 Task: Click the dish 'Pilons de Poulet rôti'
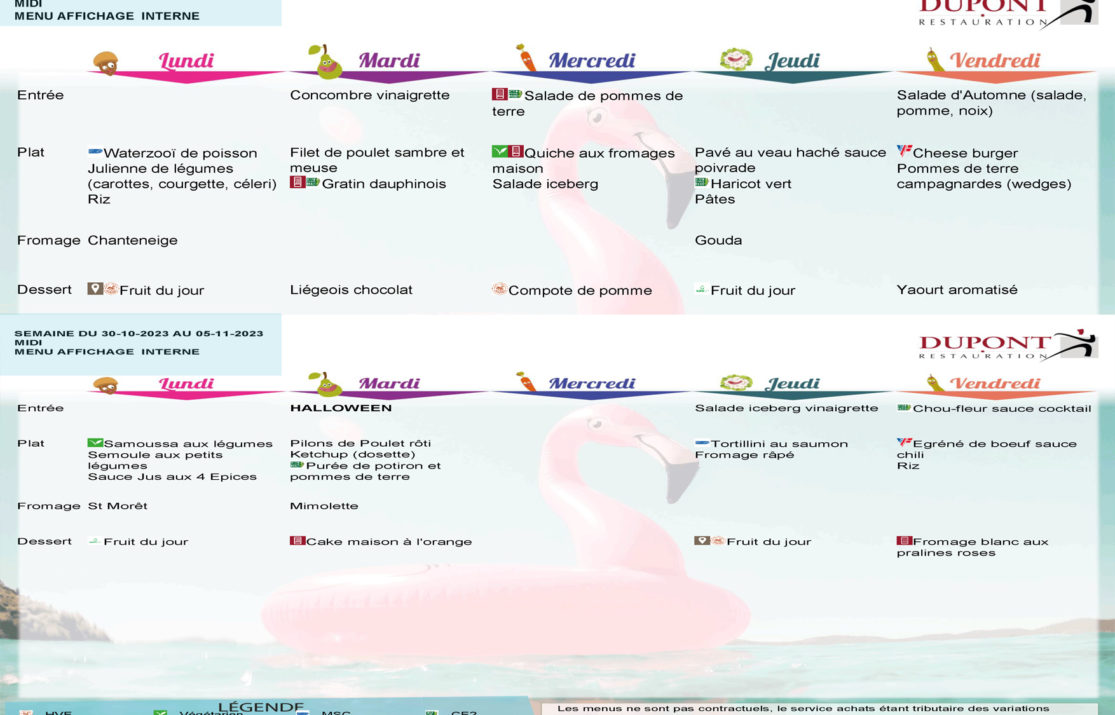361,443
